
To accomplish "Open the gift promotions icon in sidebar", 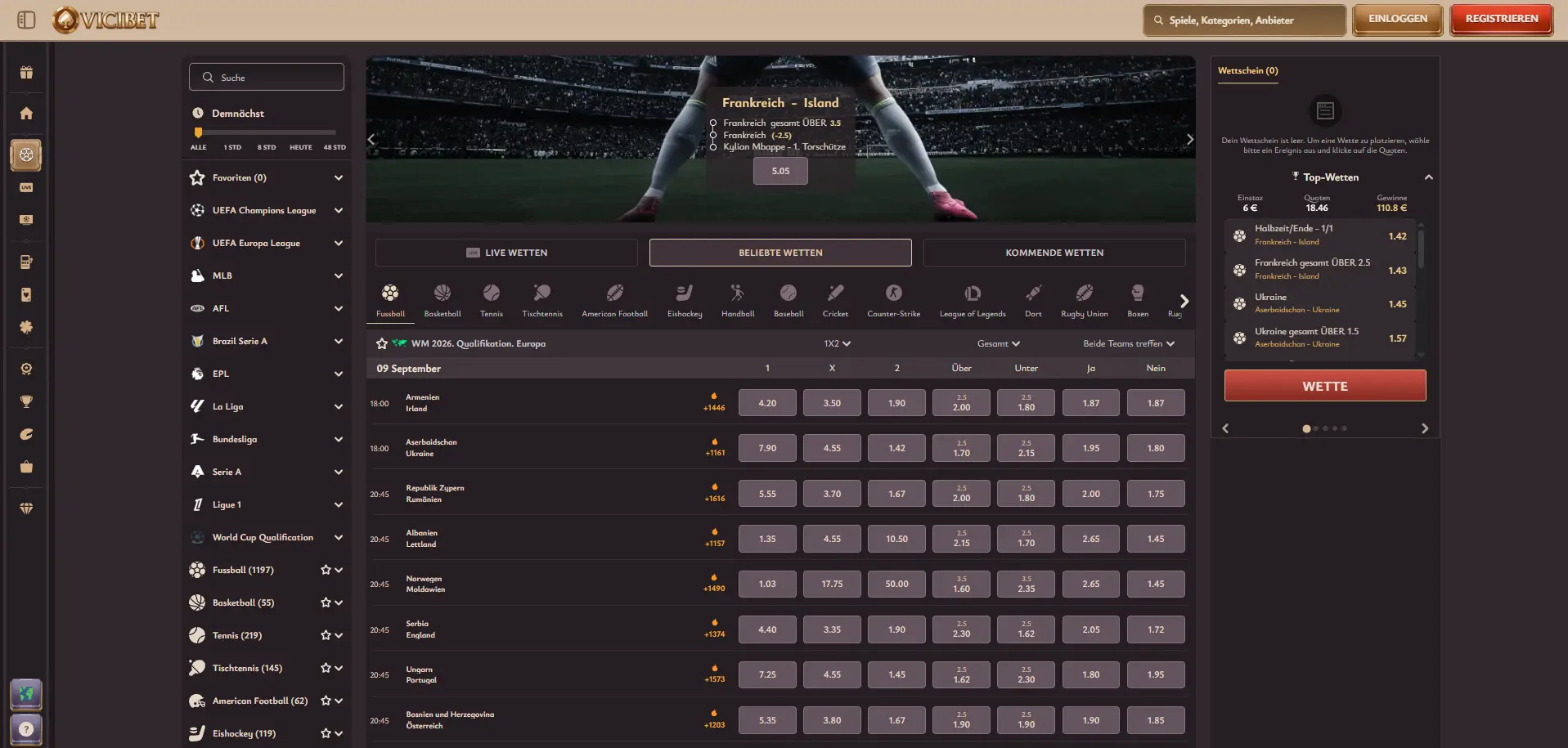I will pyautogui.click(x=26, y=73).
